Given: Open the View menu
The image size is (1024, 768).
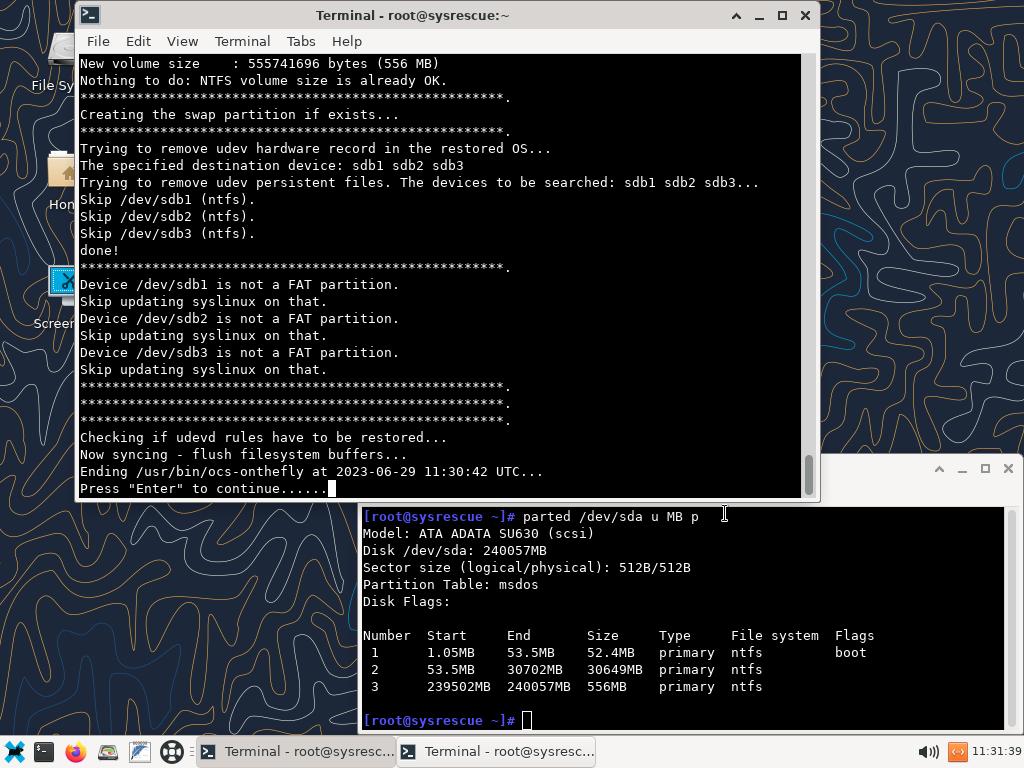Looking at the screenshot, I should [182, 41].
